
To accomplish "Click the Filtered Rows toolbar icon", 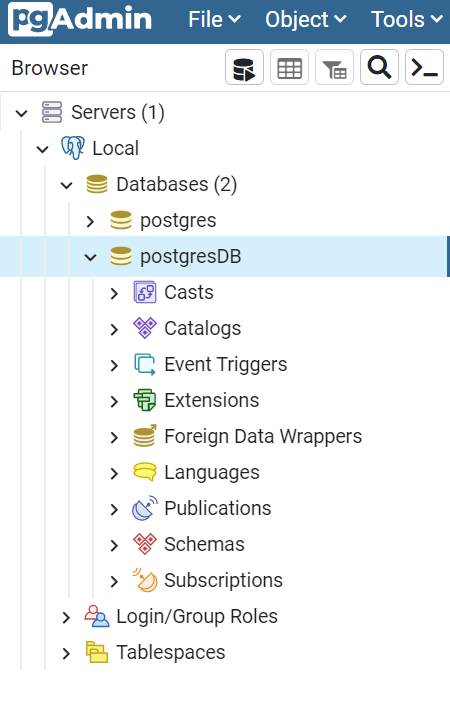I will (x=335, y=68).
